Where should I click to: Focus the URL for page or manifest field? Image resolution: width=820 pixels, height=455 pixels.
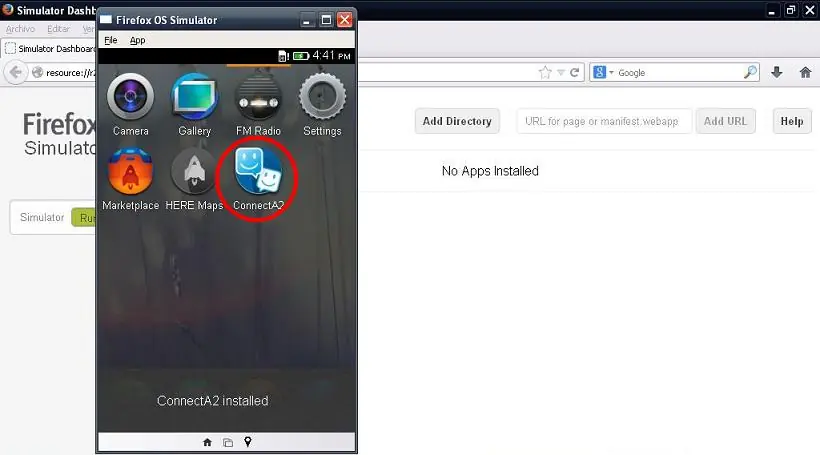coord(604,121)
